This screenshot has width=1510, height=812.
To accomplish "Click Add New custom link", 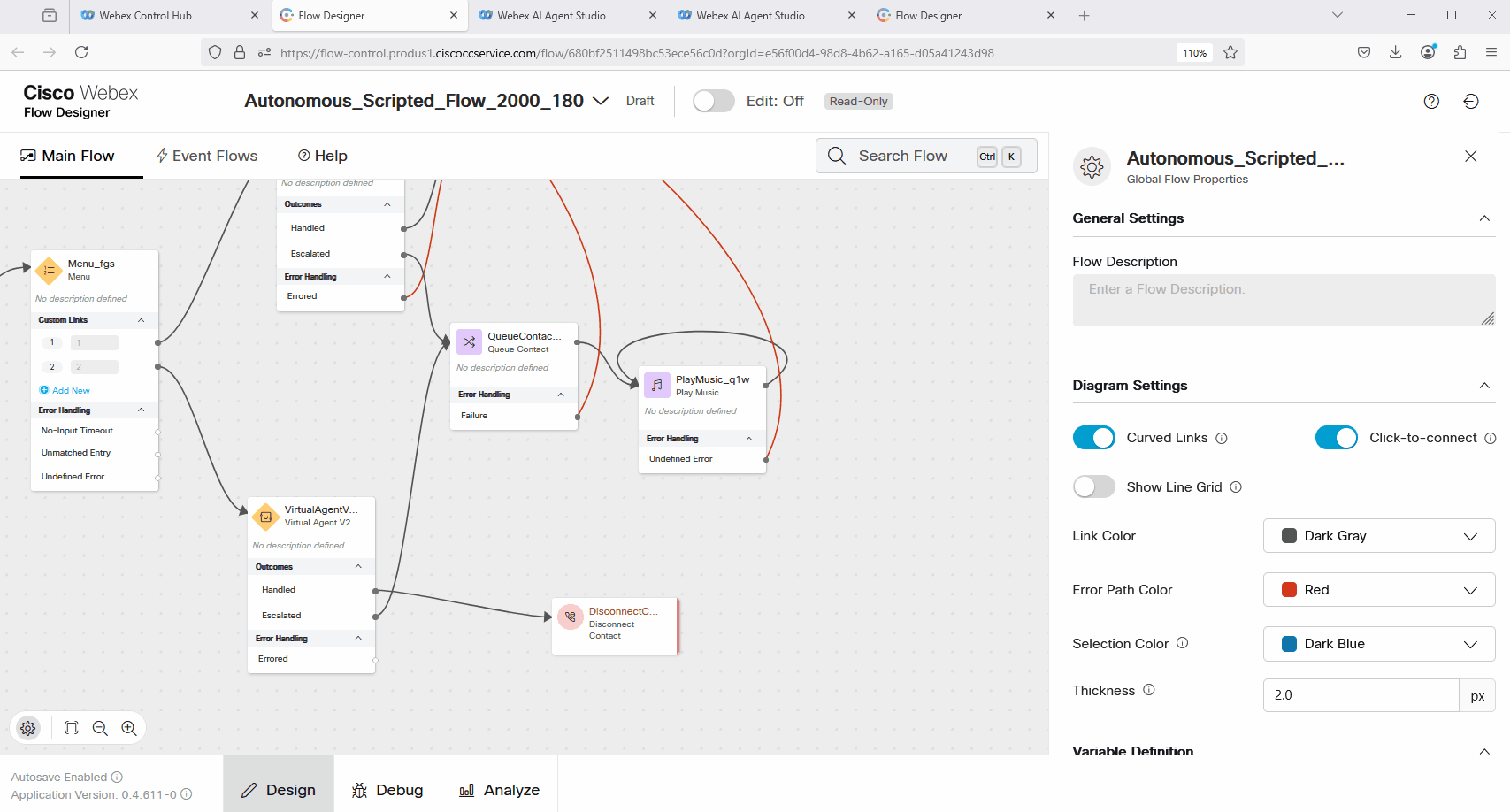I will pyautogui.click(x=70, y=391).
